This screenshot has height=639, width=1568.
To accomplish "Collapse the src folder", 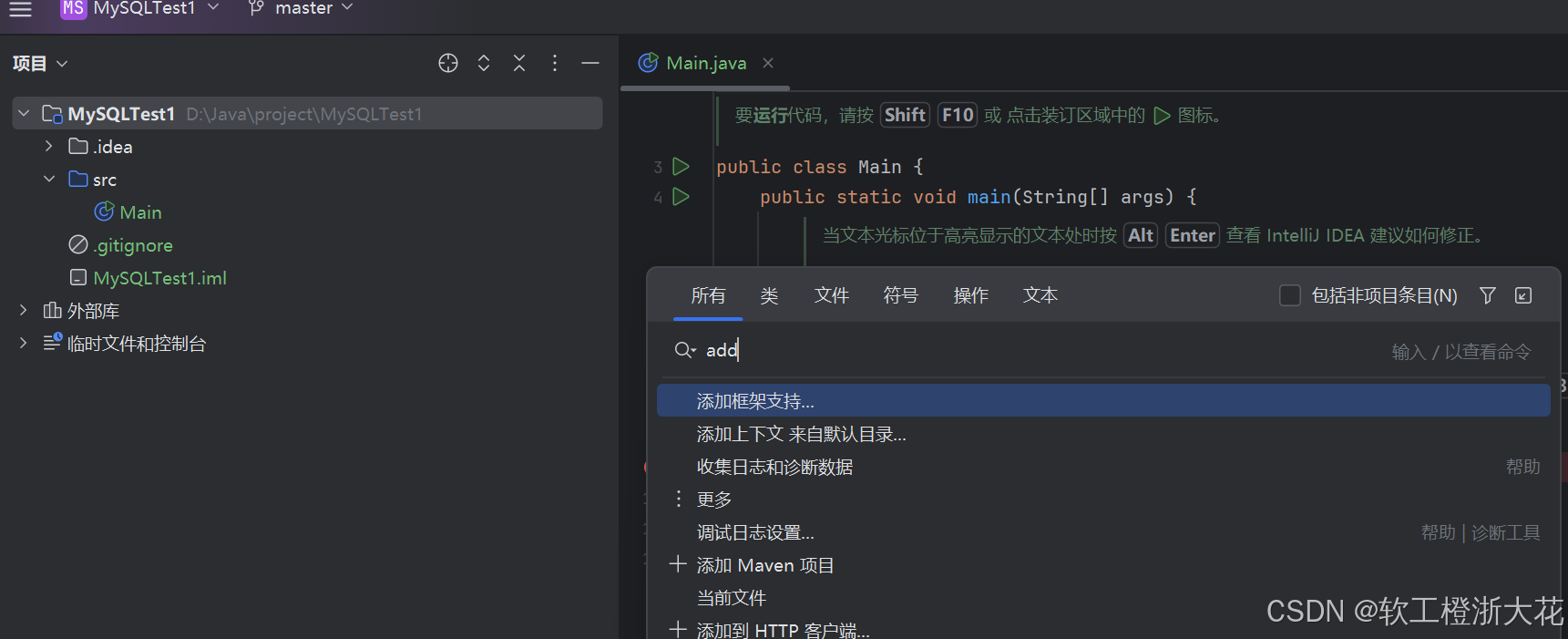I will tap(49, 179).
